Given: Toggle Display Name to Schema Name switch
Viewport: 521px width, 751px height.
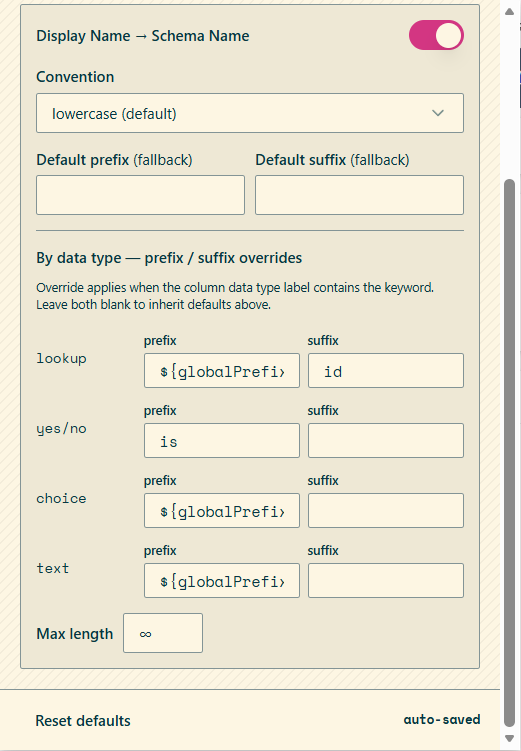Looking at the screenshot, I should [x=436, y=35].
